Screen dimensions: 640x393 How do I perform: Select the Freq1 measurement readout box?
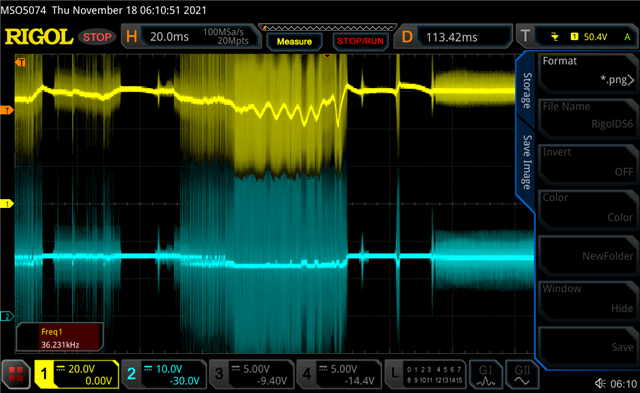(59, 337)
